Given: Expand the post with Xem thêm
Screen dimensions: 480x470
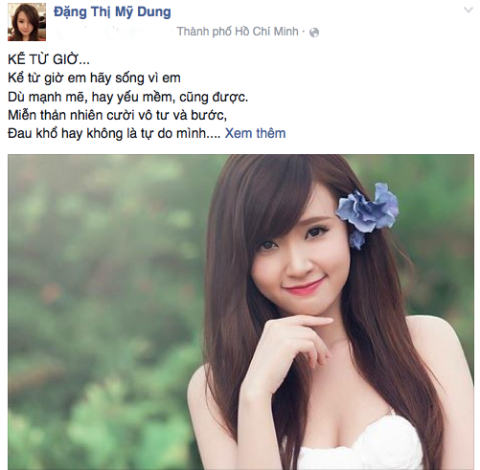Looking at the screenshot, I should pos(255,133).
